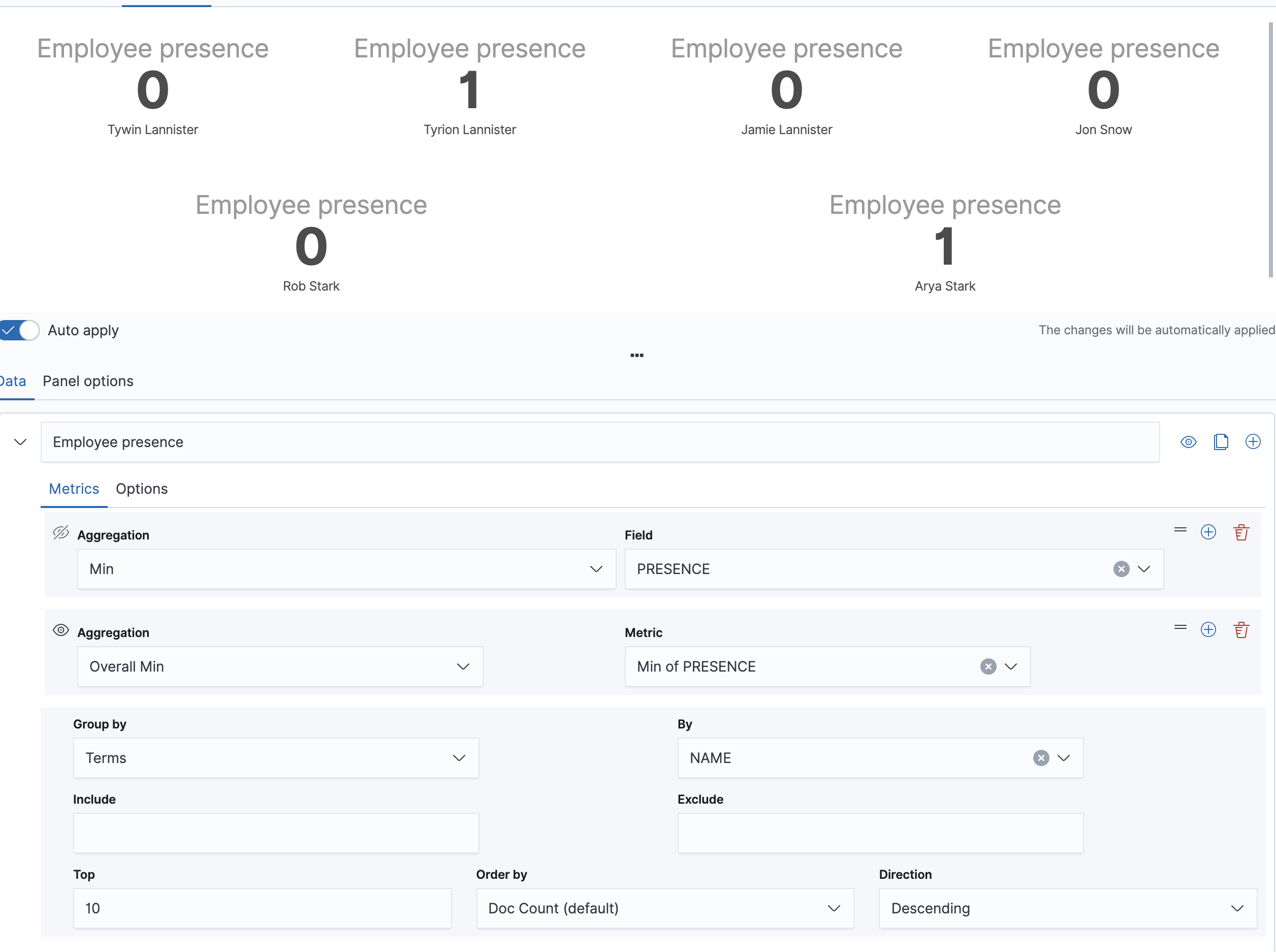This screenshot has height=952, width=1276.
Task: Delete the Overall Min aggregation row
Action: coord(1241,629)
